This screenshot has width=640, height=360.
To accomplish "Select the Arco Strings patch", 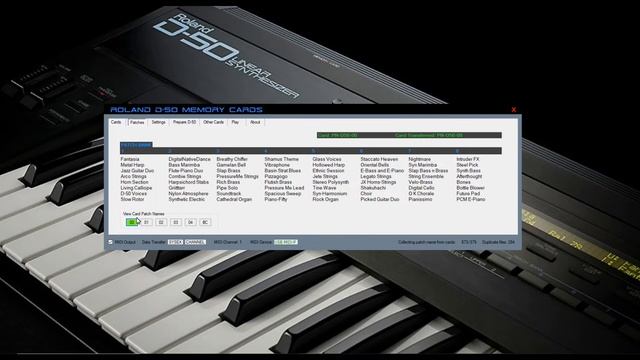I will pos(133,176).
